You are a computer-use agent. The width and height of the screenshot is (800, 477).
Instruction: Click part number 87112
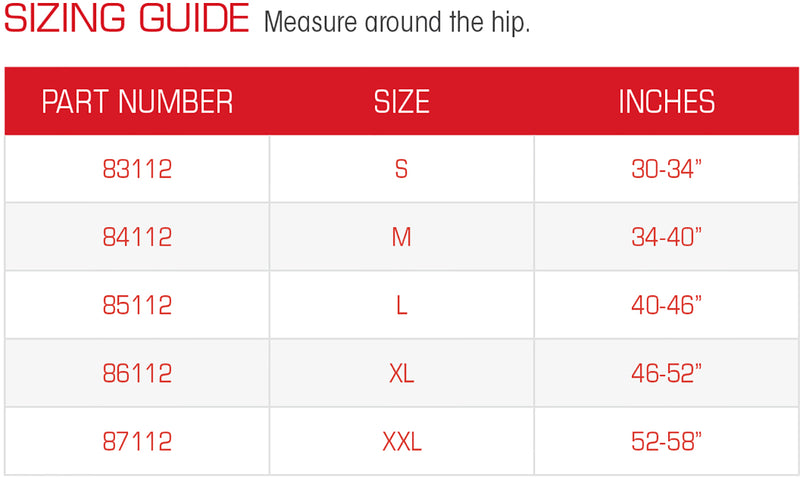click(x=137, y=441)
